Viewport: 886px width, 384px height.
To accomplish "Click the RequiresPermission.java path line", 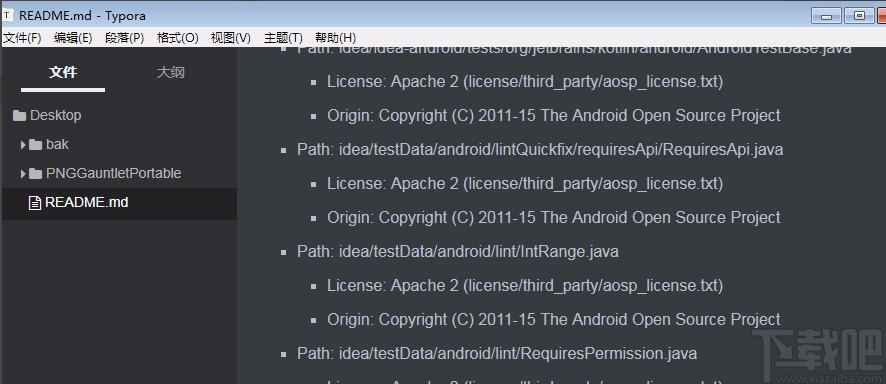I will pos(497,354).
